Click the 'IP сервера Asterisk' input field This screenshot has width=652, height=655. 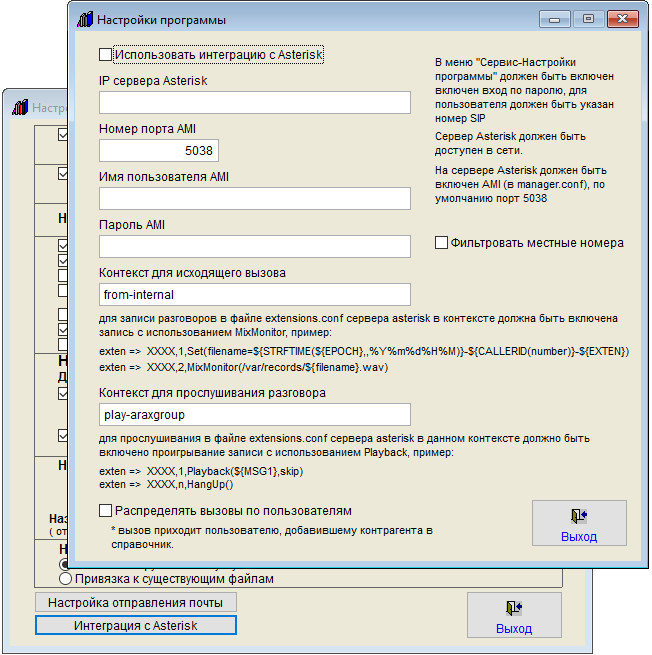tap(255, 103)
